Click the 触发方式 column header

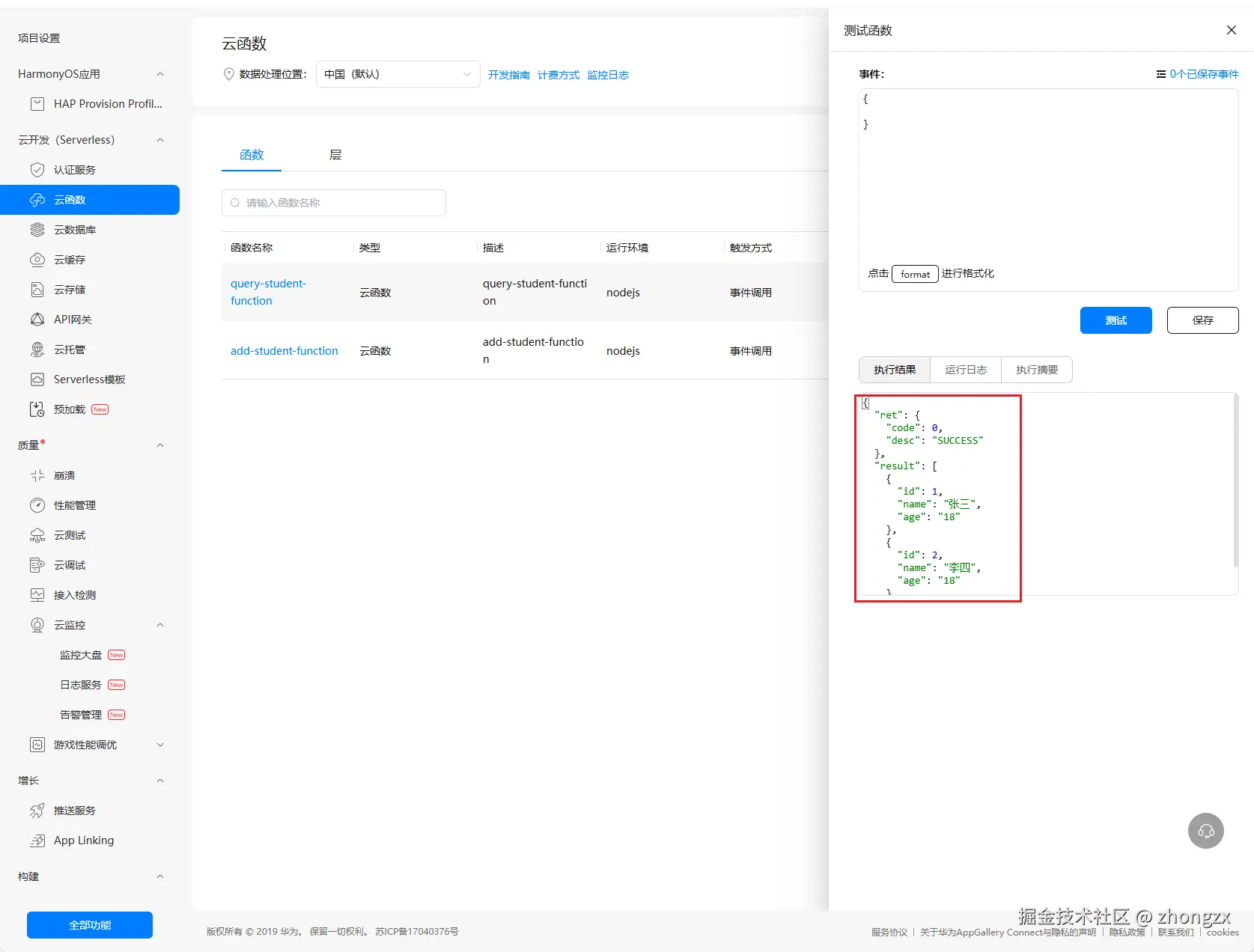(751, 248)
